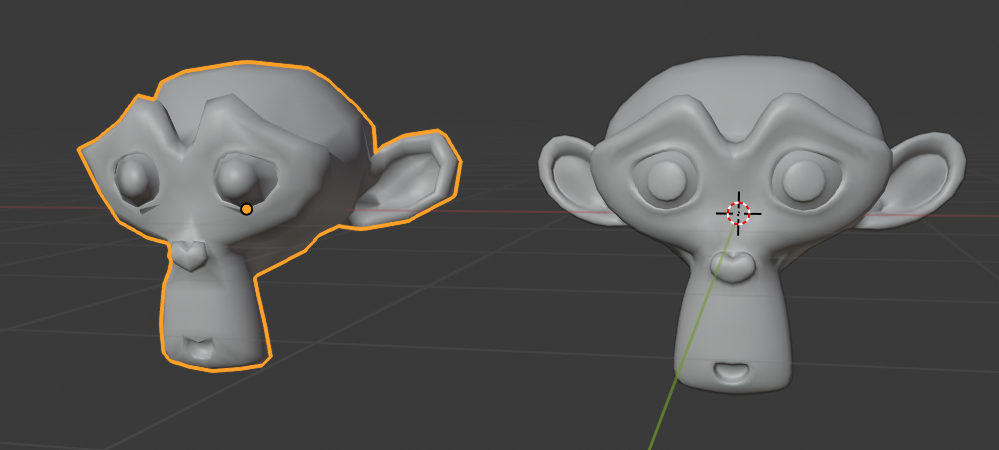This screenshot has width=999, height=450.
Task: Click the smooth monkey's right eye
Action: (805, 180)
